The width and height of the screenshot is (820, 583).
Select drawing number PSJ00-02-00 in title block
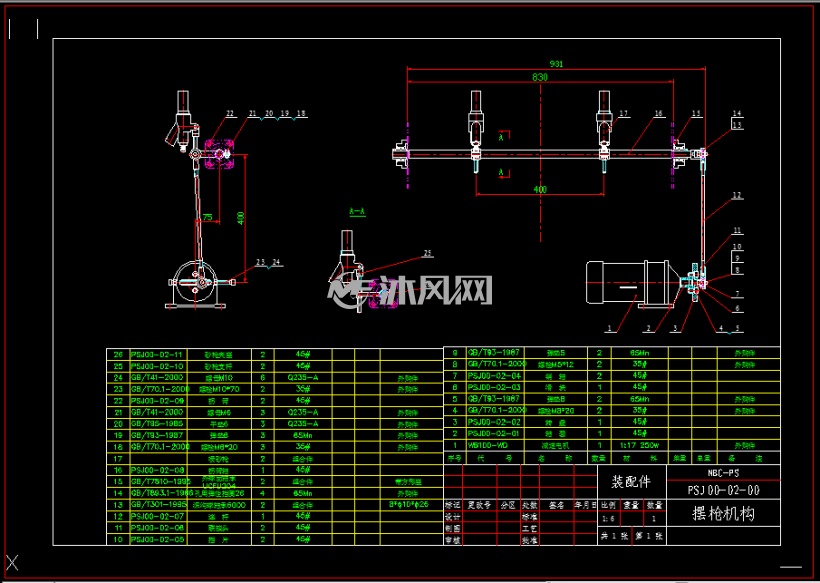(723, 490)
